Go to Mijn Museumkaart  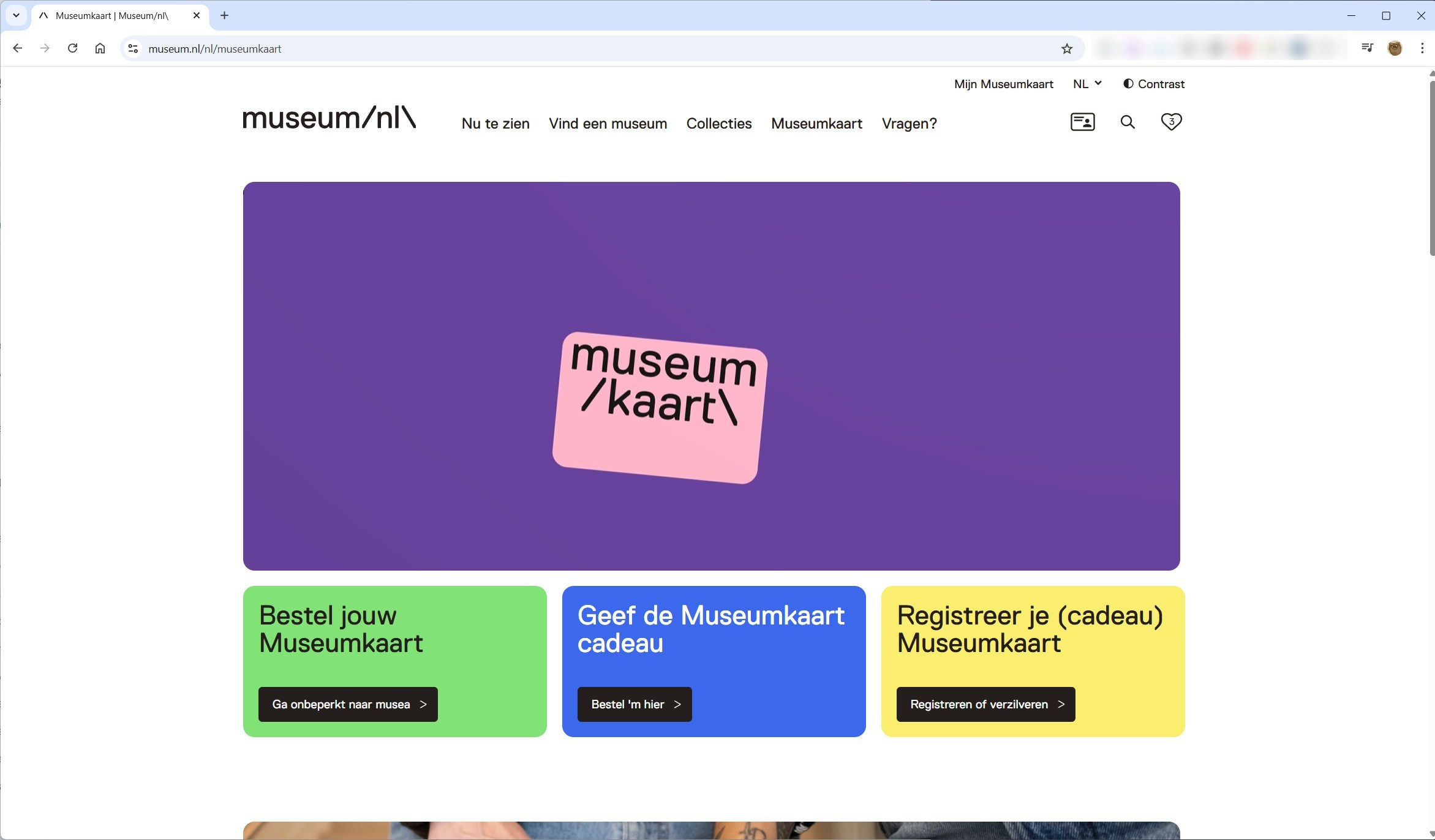click(x=1003, y=84)
